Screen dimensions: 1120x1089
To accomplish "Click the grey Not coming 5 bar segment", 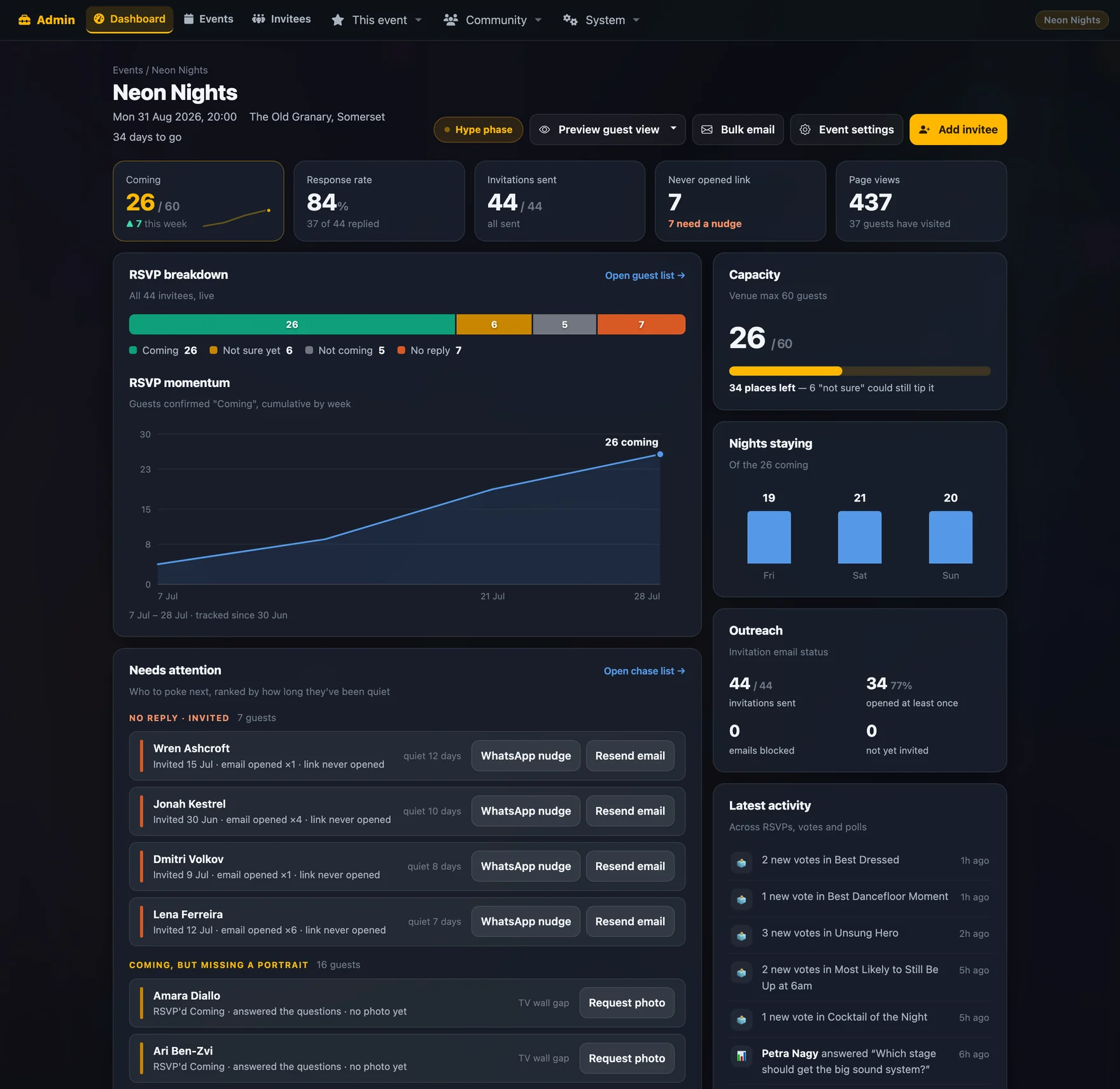I will pos(564,325).
